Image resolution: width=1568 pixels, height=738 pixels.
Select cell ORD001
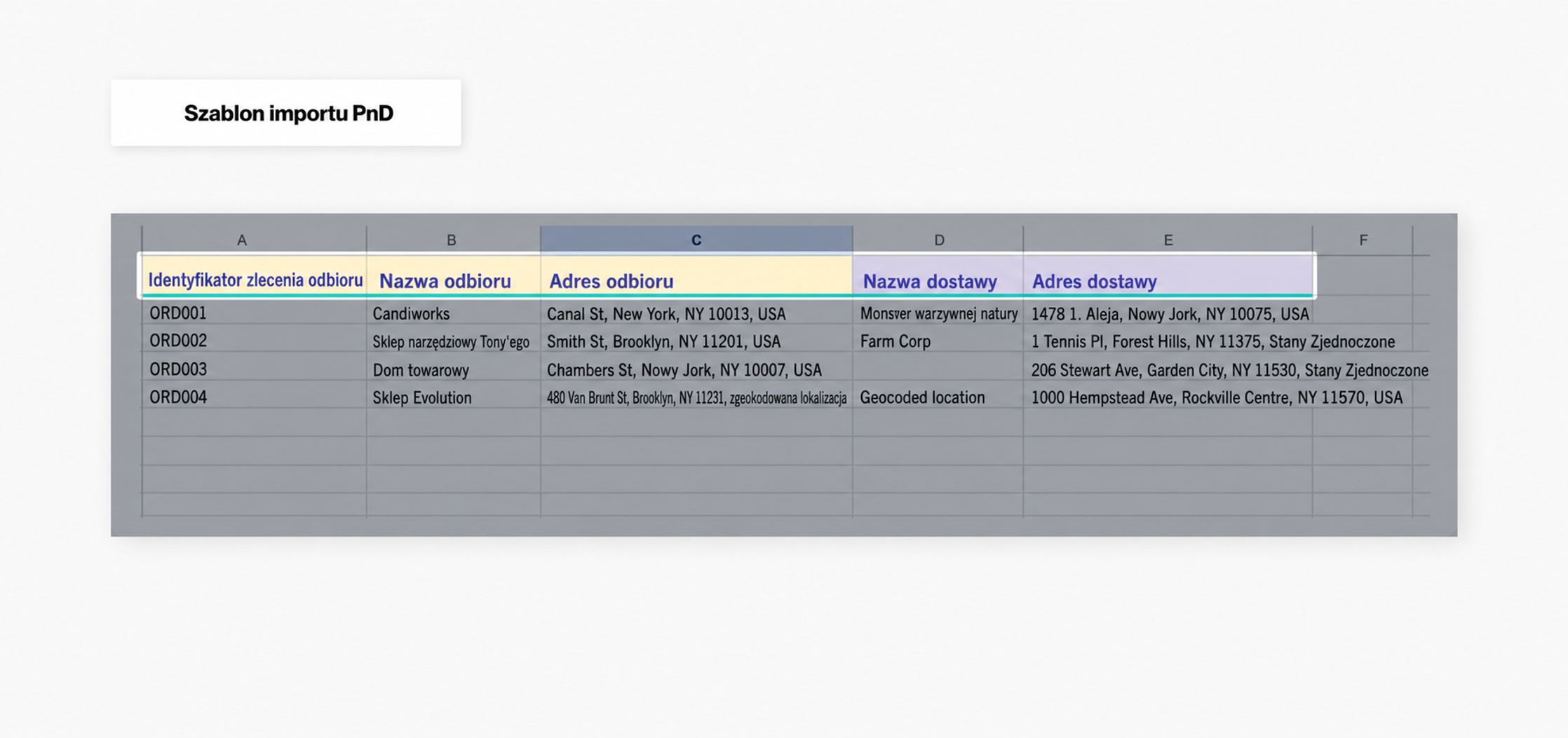pos(254,312)
